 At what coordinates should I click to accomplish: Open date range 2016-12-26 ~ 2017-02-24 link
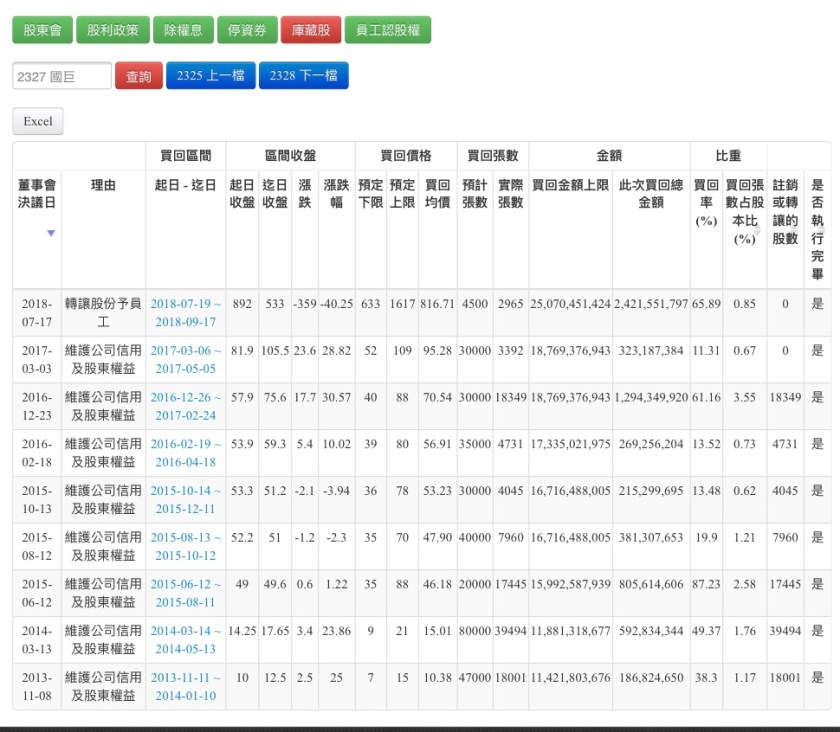(185, 406)
